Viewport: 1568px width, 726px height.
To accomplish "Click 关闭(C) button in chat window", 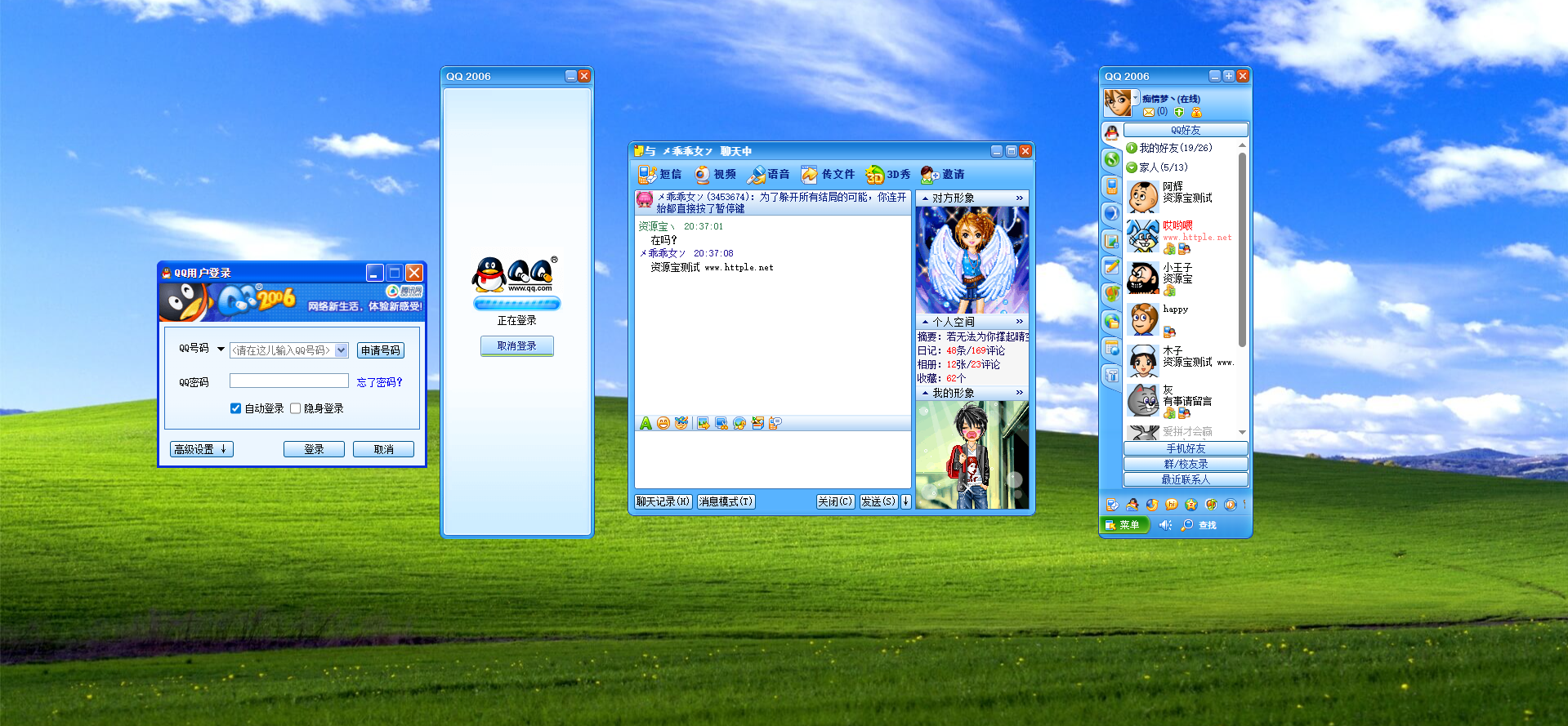I will (x=835, y=501).
